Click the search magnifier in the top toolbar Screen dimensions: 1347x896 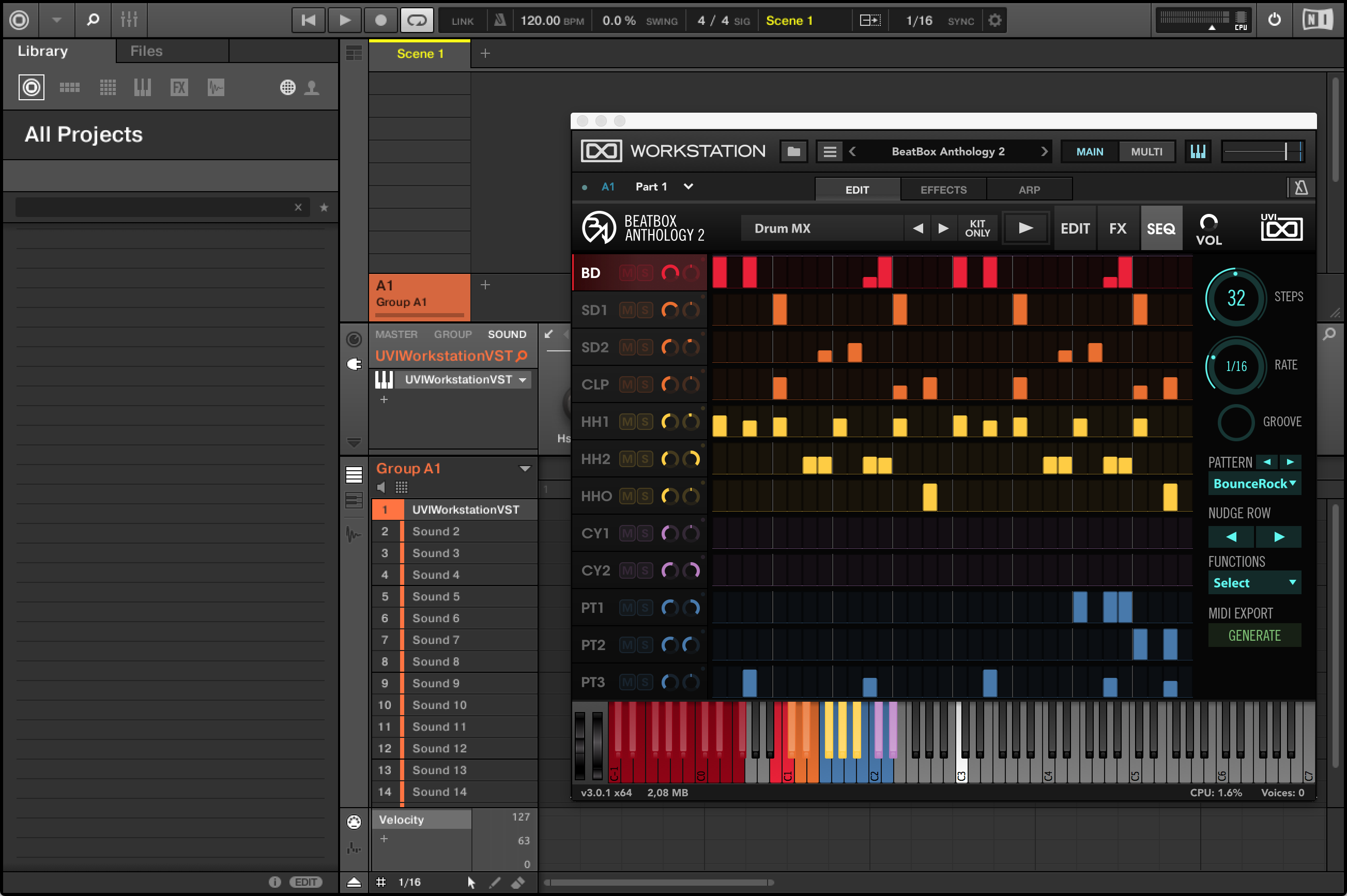[x=93, y=20]
